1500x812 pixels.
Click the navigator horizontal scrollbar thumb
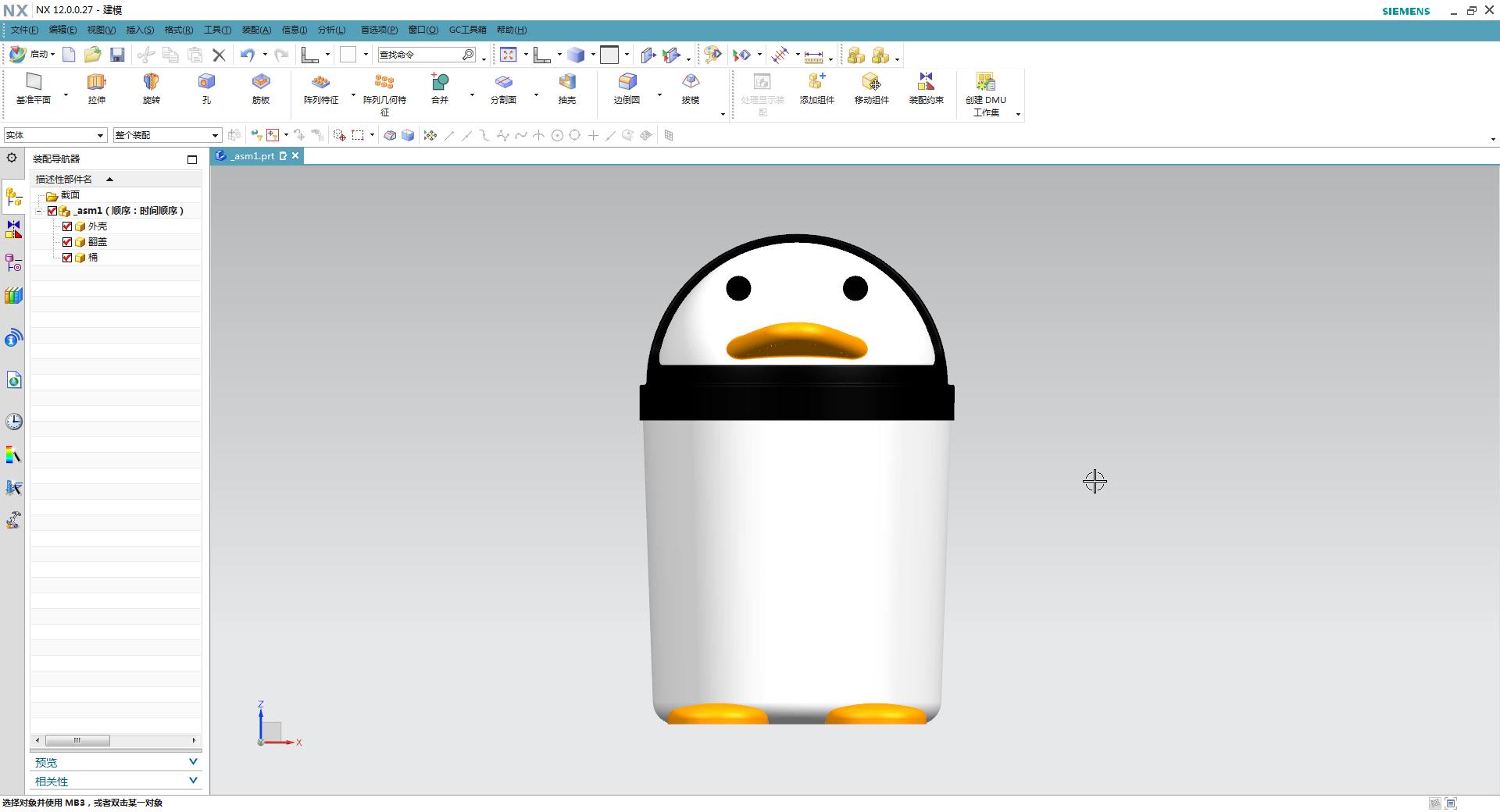(x=77, y=740)
